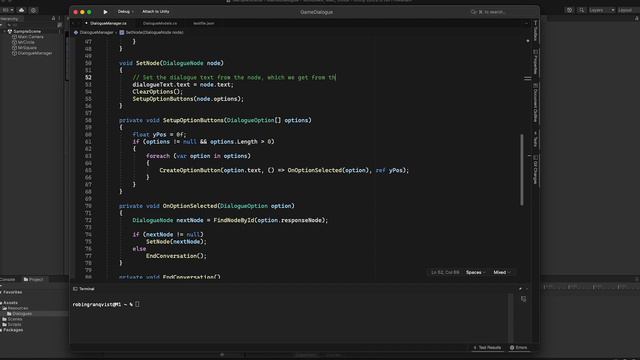
Task: Select Main Camera in Unity Hierarchy
Action: pos(28,37)
